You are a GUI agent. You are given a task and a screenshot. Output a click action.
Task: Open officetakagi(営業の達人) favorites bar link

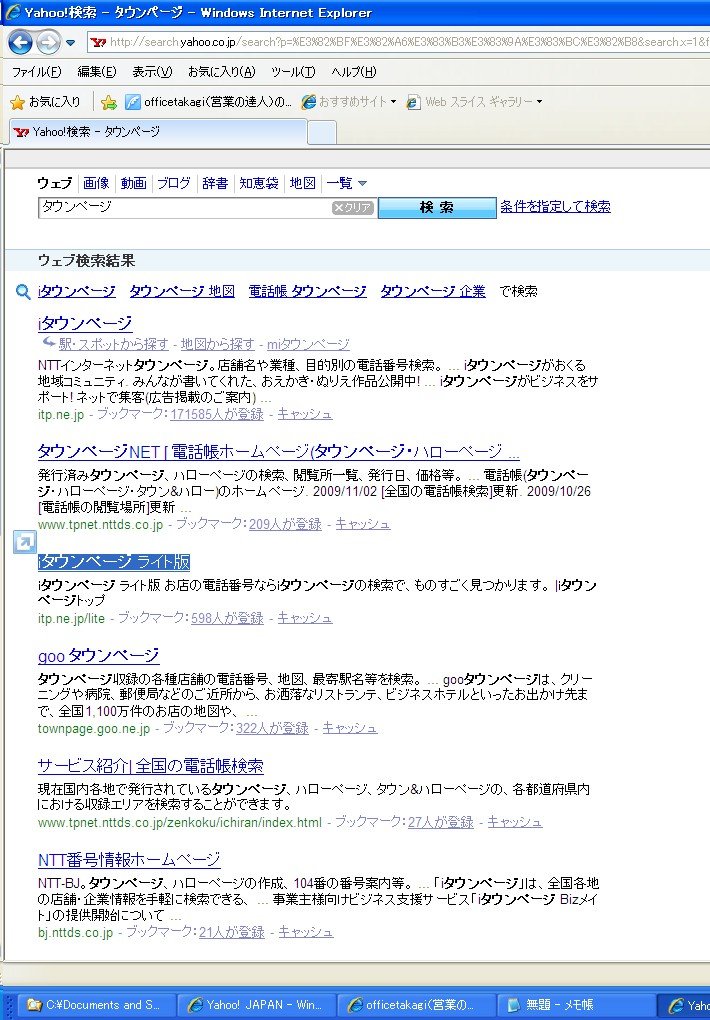coord(209,101)
